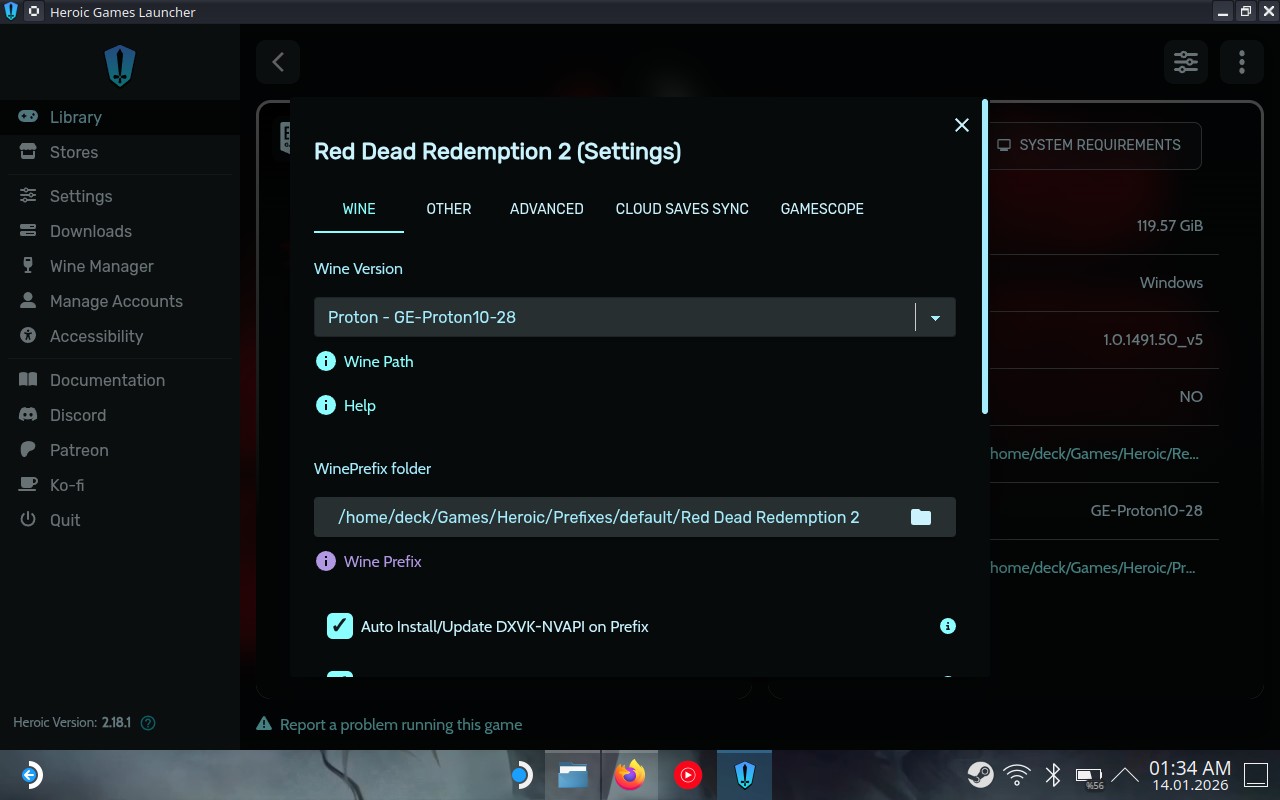
Task: Click the settings dialog scrollbar
Action: (x=985, y=256)
